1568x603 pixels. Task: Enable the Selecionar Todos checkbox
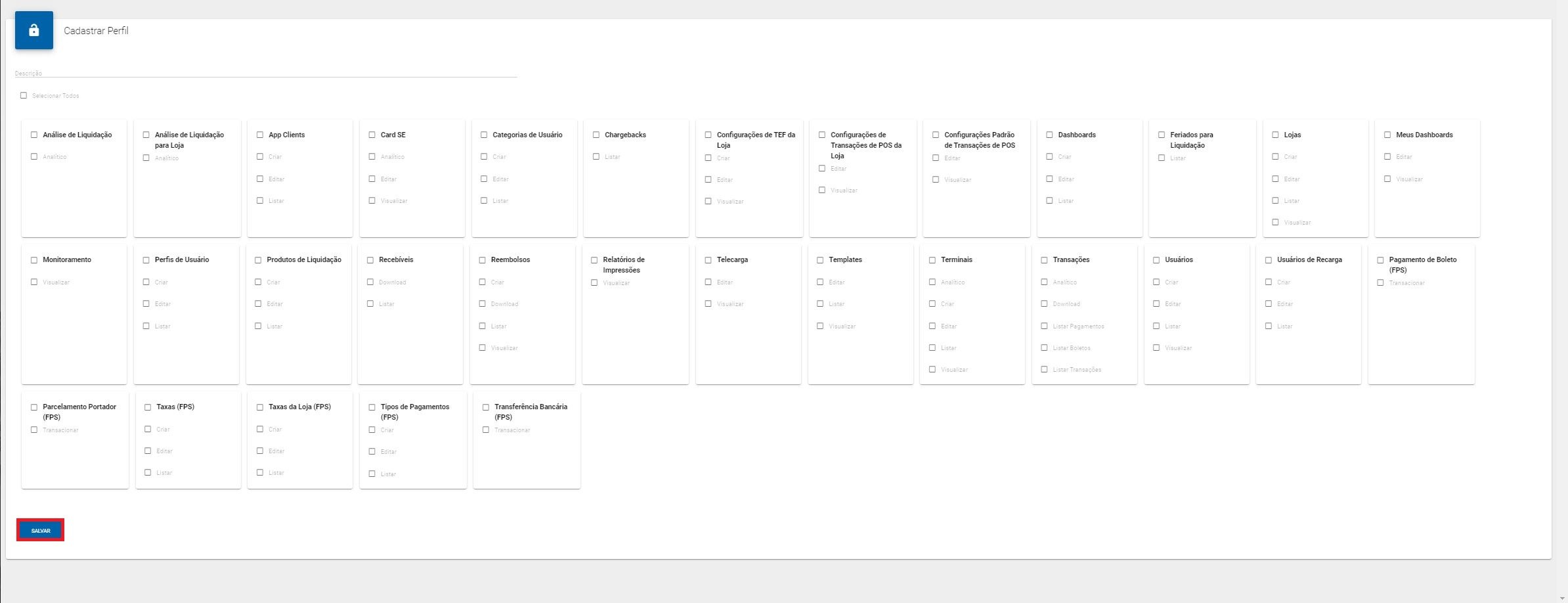click(x=24, y=95)
